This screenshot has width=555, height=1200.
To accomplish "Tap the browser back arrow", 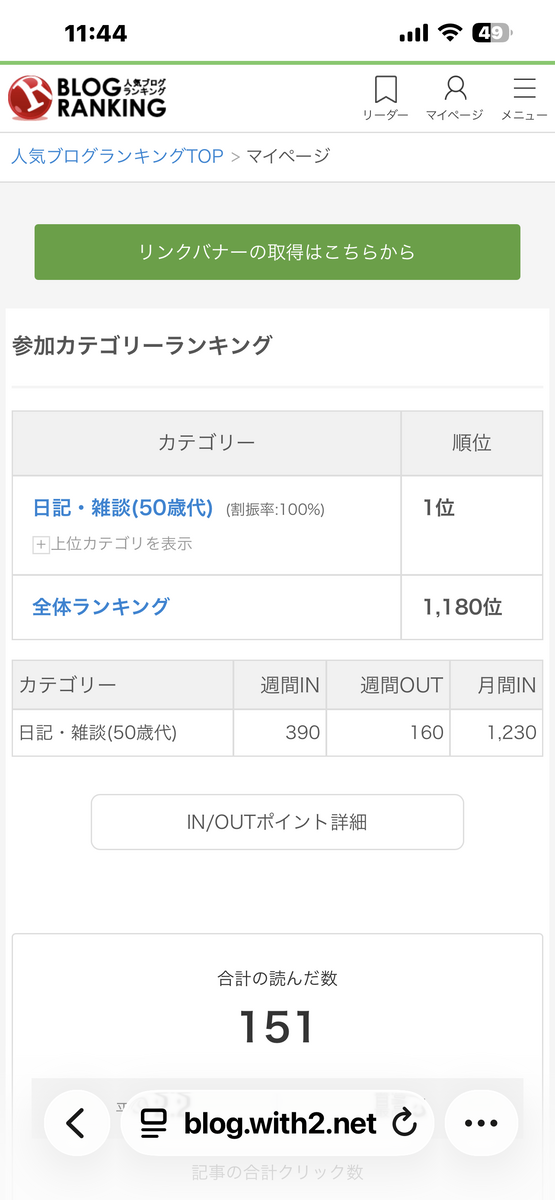I will [x=75, y=1123].
